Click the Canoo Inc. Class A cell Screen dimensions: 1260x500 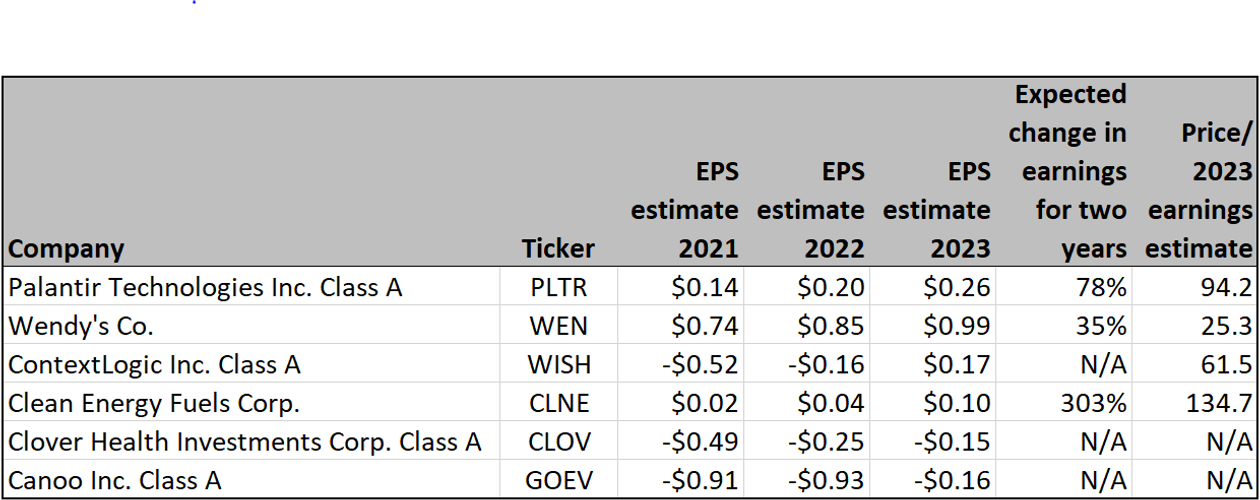point(115,480)
